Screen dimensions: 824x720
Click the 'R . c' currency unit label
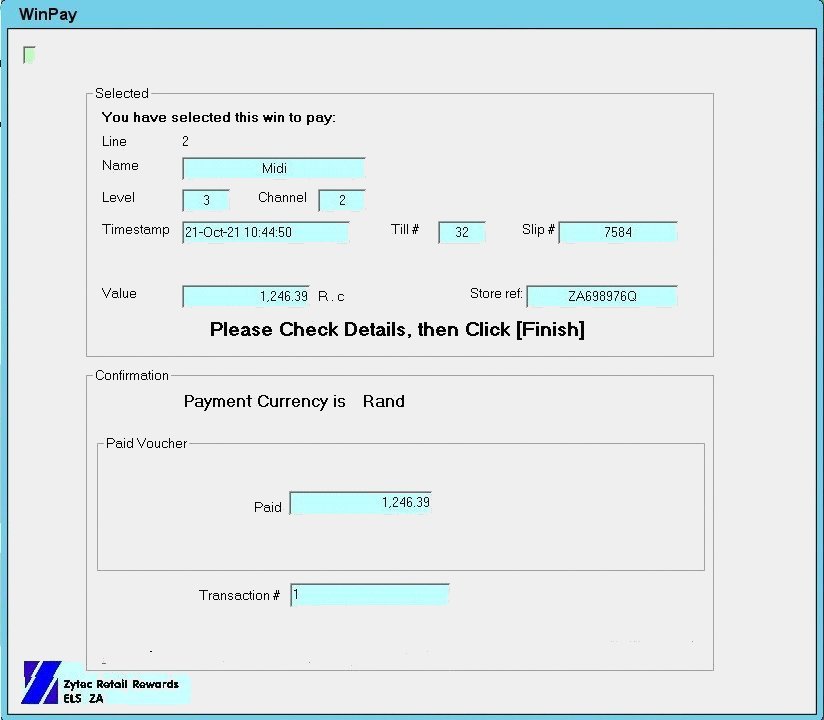point(331,297)
